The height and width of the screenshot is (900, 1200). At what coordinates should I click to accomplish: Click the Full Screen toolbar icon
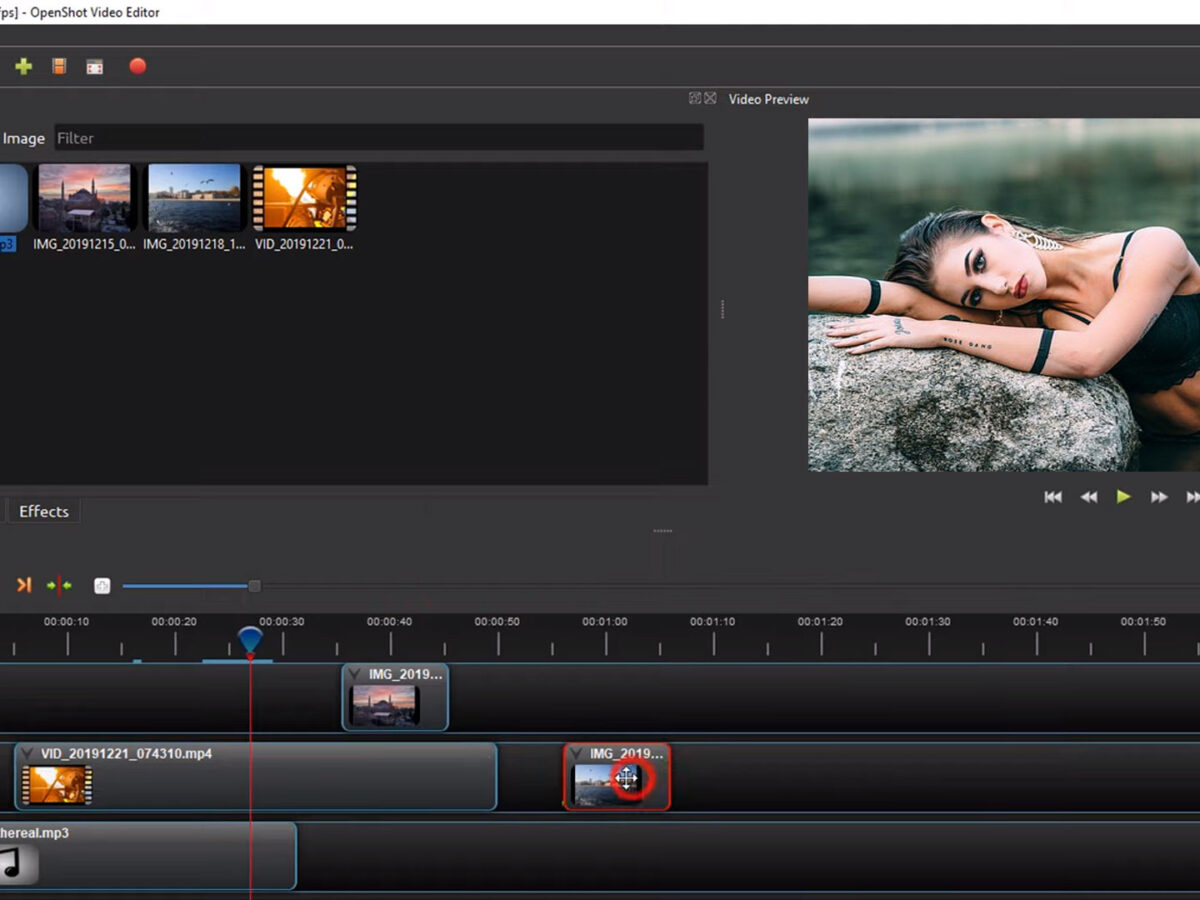tap(95, 67)
